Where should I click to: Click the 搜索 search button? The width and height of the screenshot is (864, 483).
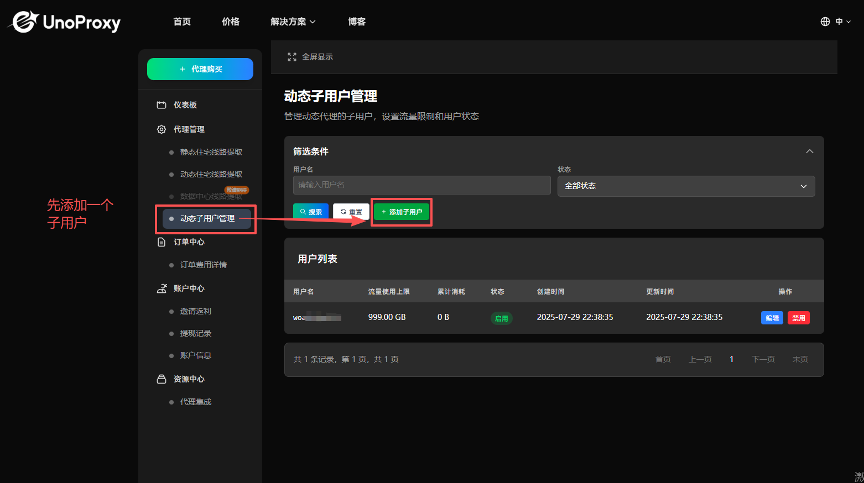click(310, 212)
